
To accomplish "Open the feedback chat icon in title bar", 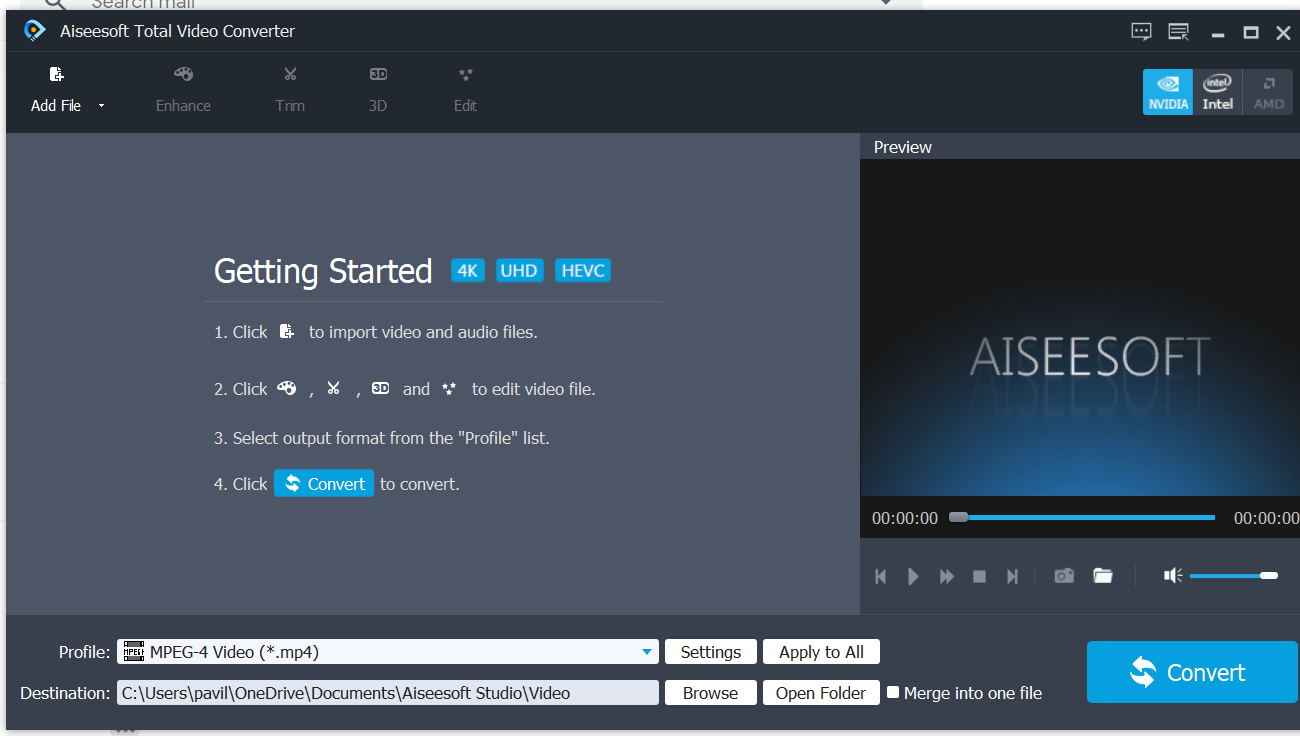I will (x=1141, y=31).
